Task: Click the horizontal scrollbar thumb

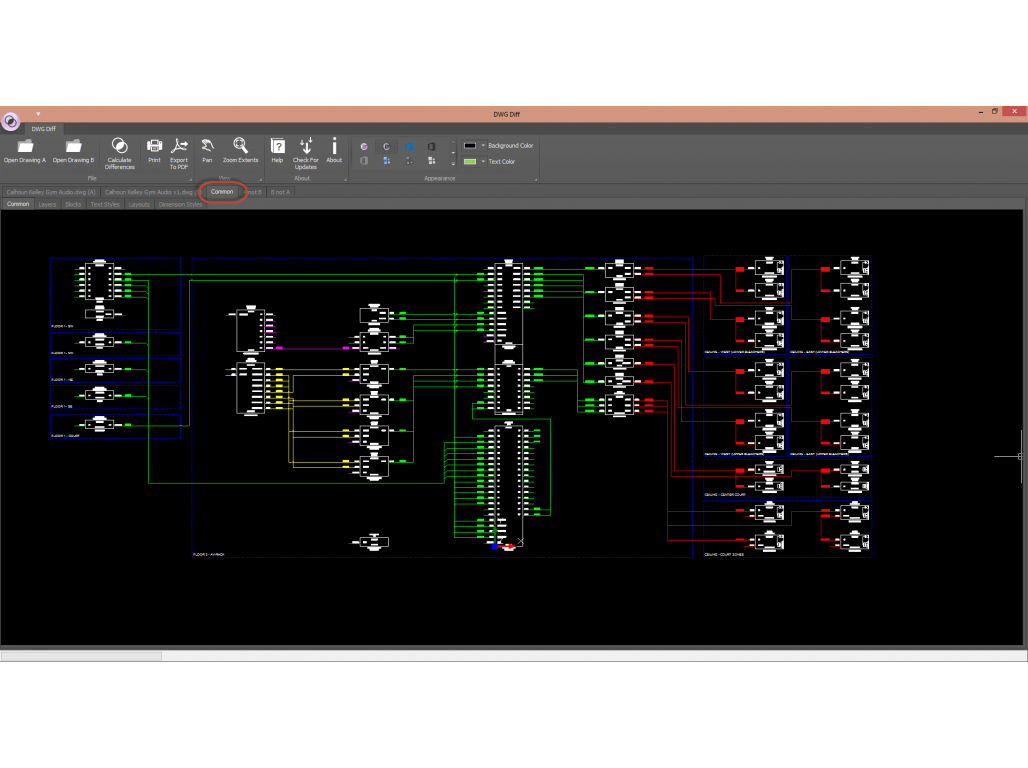Action: click(x=81, y=656)
